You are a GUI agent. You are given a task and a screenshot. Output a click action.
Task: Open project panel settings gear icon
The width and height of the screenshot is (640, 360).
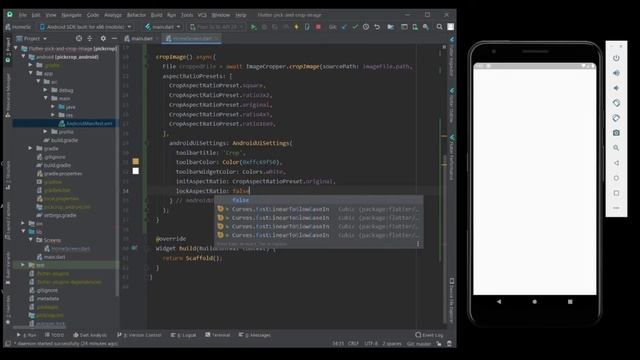103,38
